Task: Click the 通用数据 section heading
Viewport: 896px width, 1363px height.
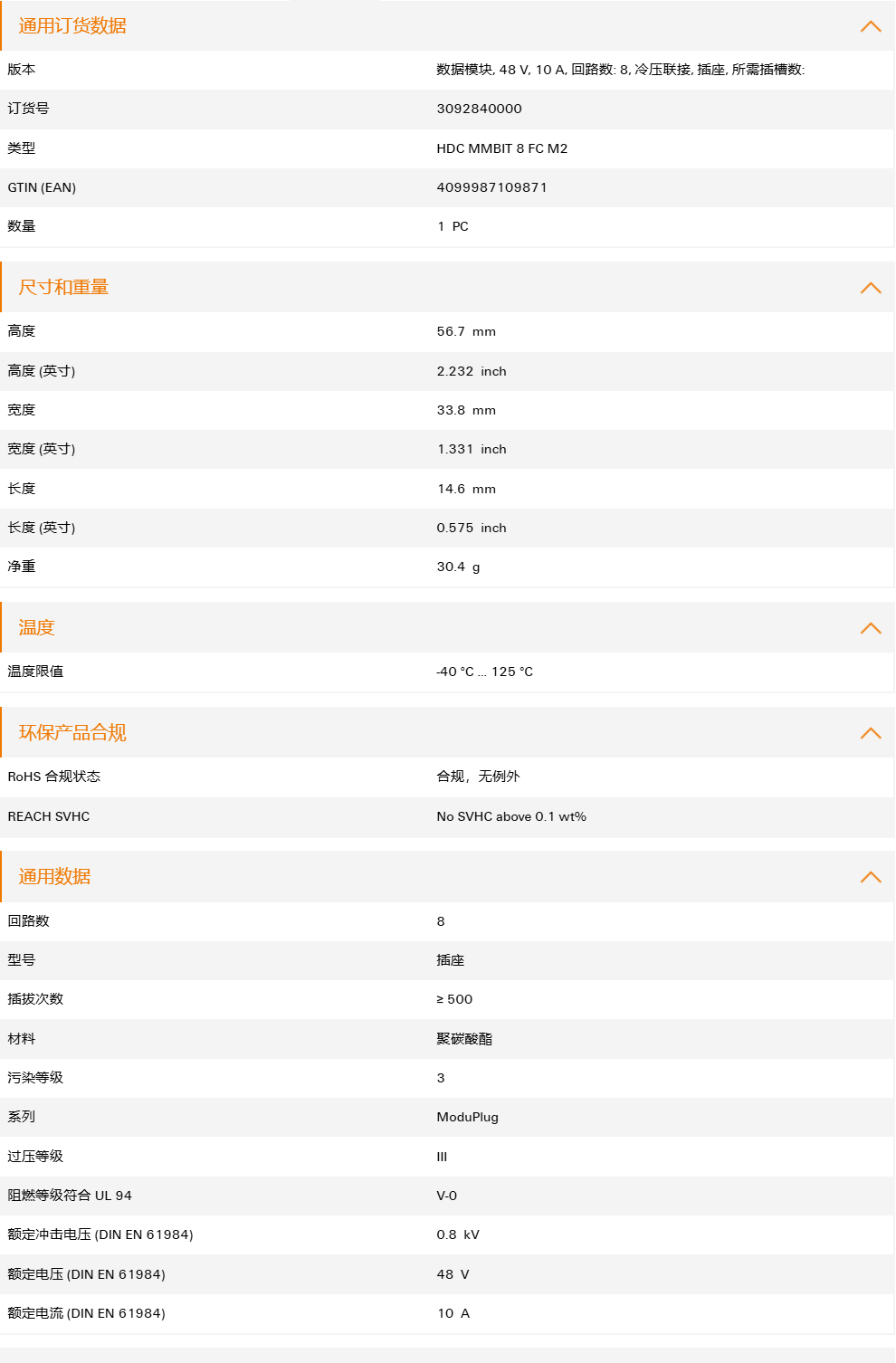Action: [54, 877]
